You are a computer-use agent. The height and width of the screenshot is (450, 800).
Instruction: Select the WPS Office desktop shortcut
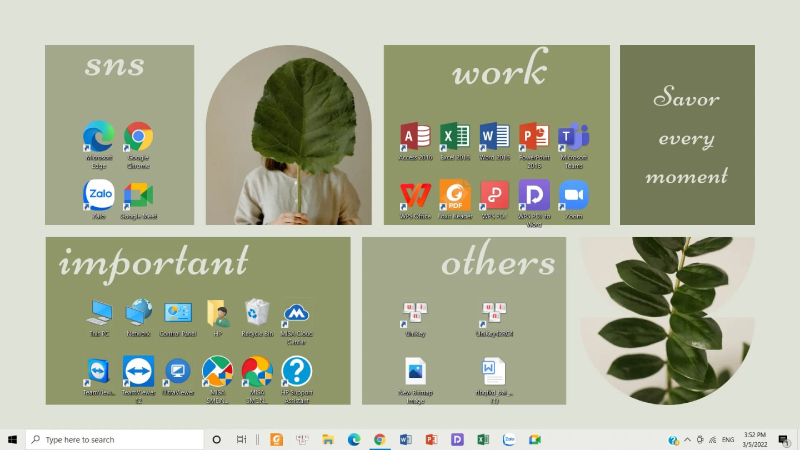(415, 199)
